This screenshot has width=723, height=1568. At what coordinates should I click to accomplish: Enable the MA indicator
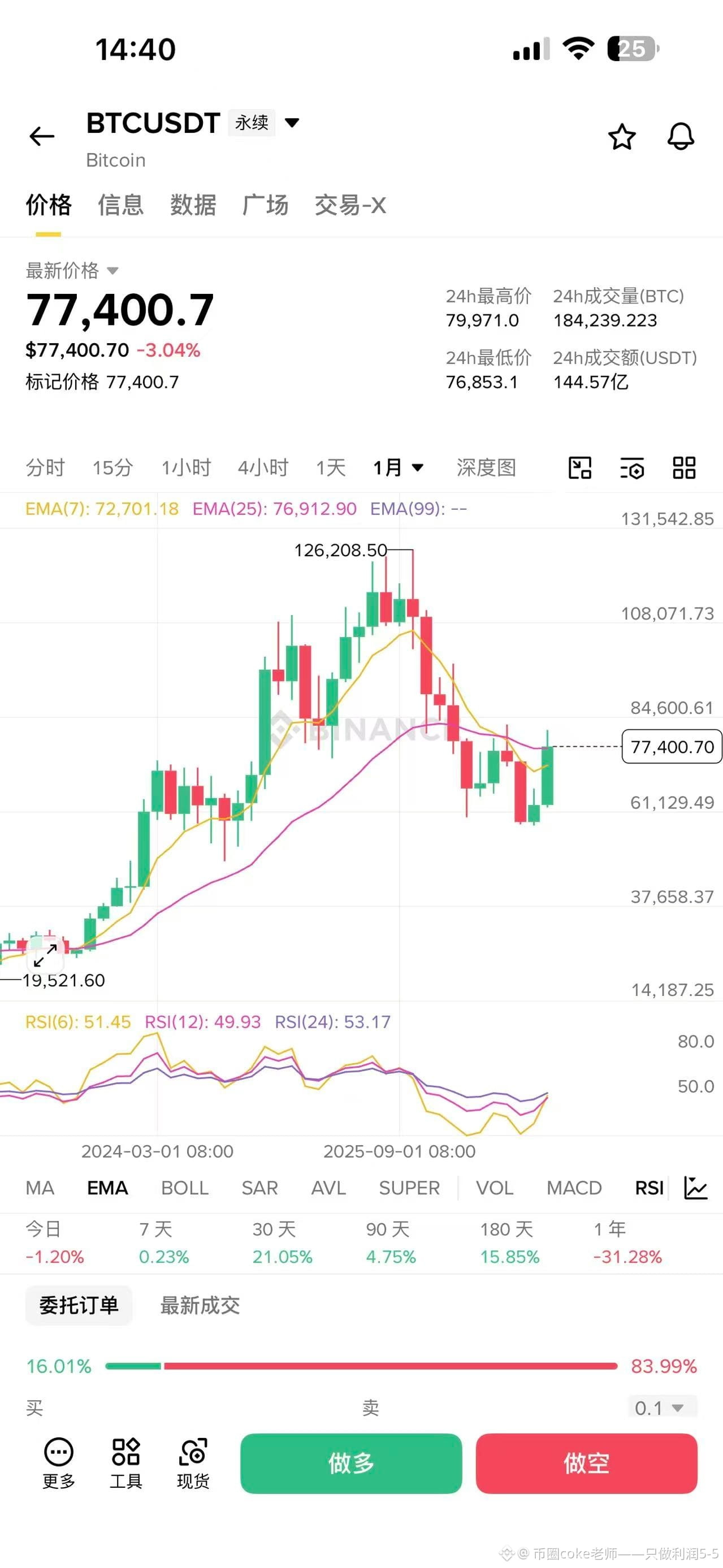pos(40,1188)
